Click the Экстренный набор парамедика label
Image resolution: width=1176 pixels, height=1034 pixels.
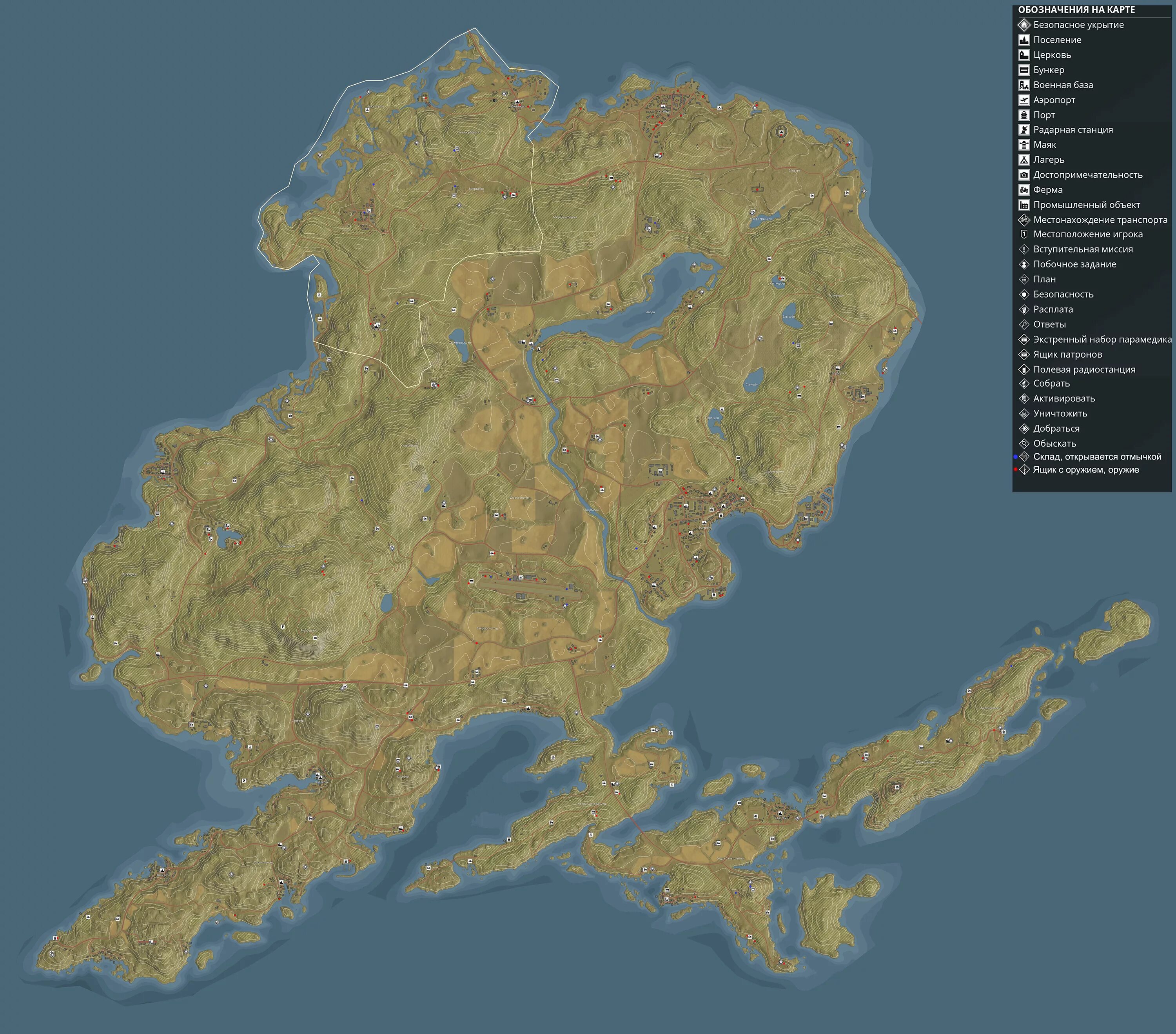(1102, 340)
